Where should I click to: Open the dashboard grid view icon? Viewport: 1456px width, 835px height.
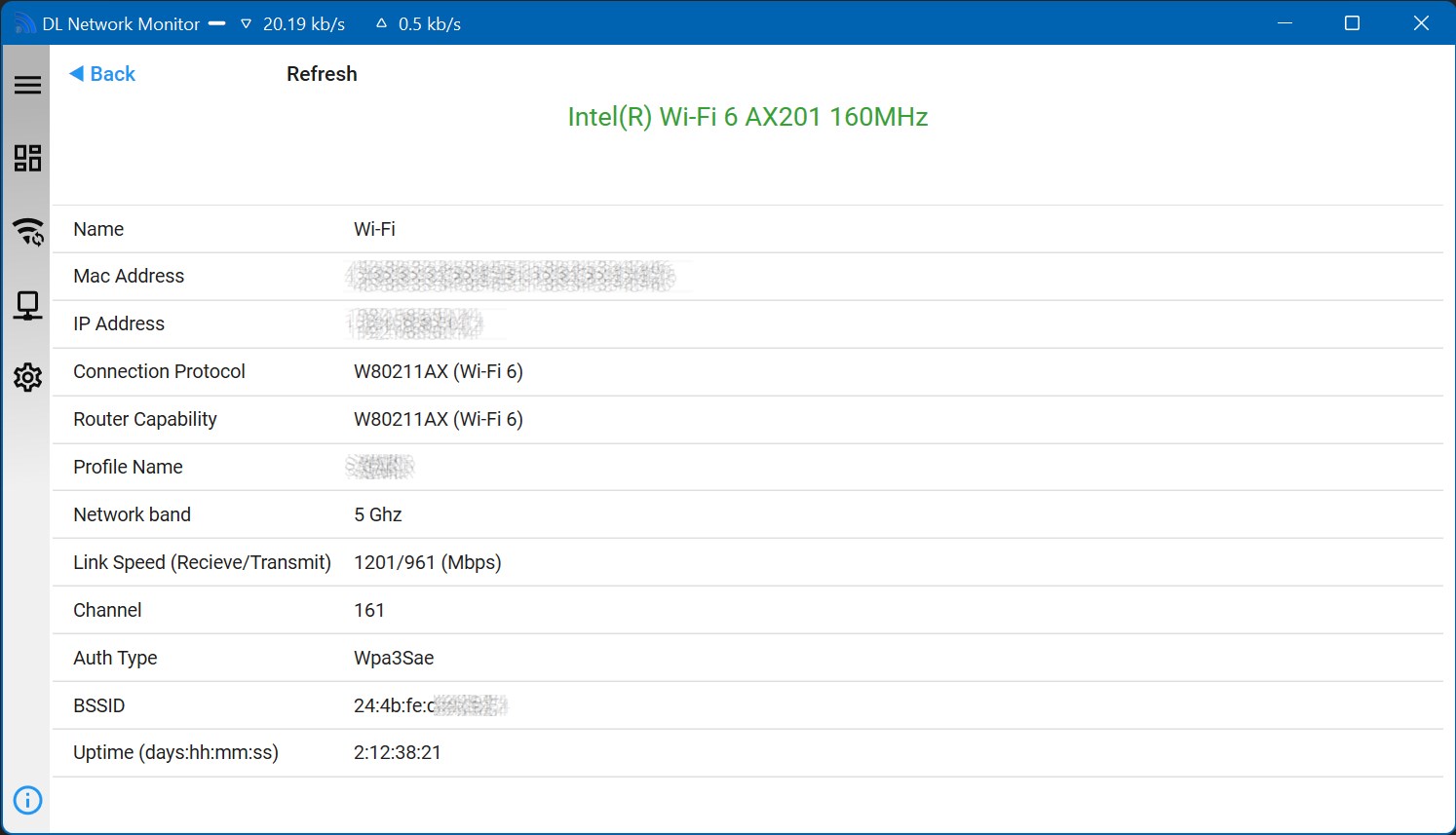point(27,158)
